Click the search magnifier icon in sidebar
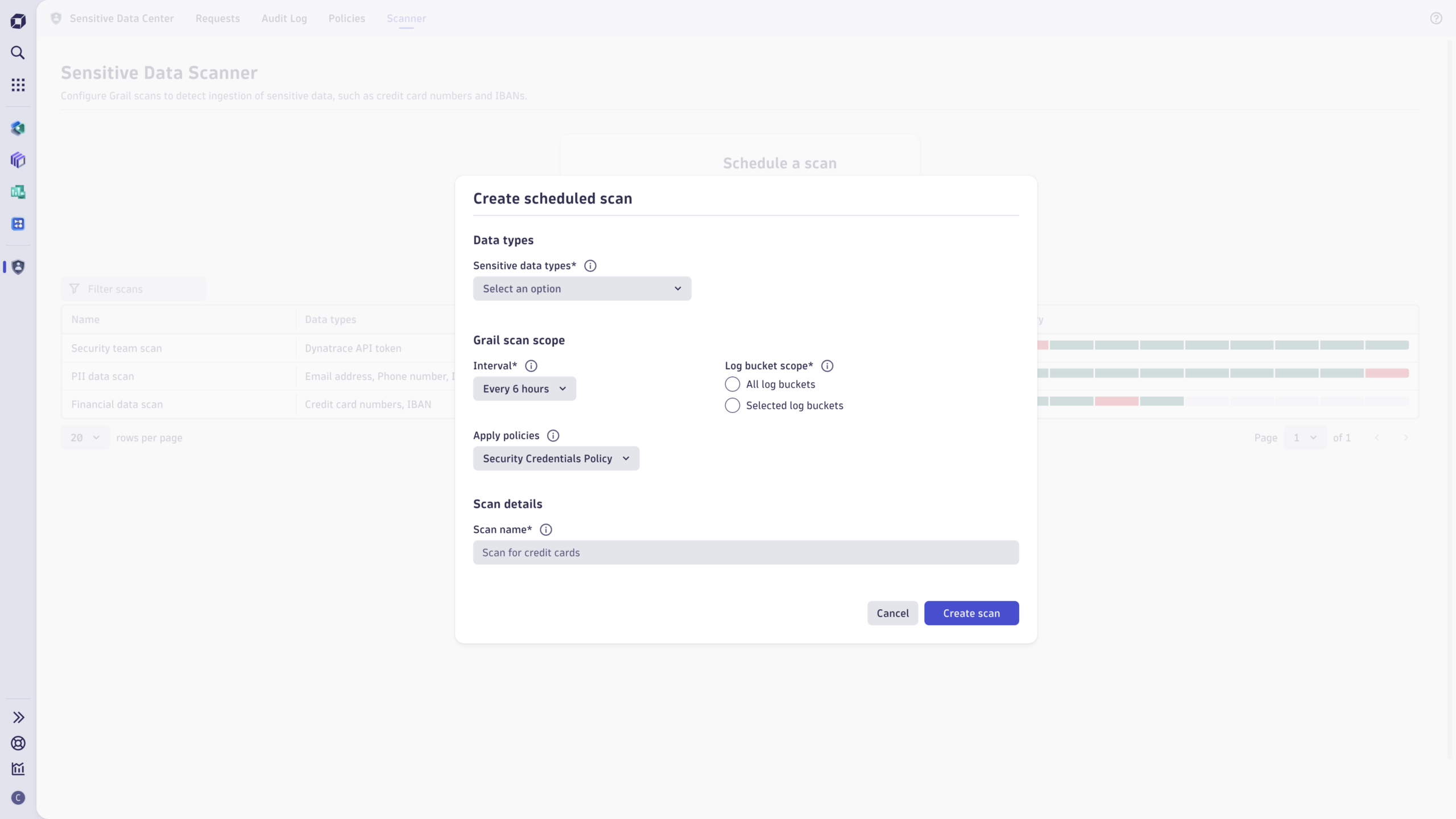 coord(18,53)
